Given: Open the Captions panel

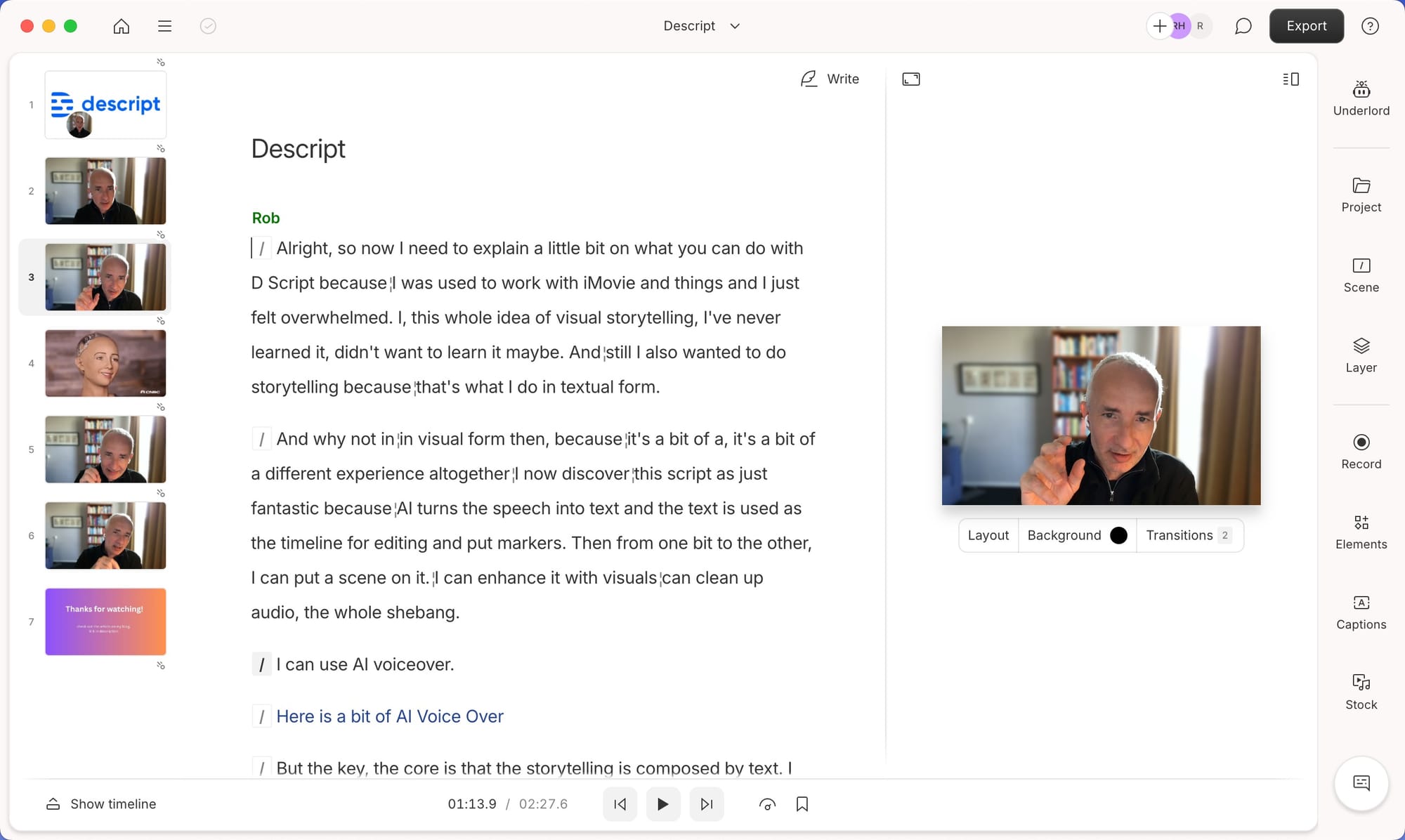Looking at the screenshot, I should click(1361, 612).
